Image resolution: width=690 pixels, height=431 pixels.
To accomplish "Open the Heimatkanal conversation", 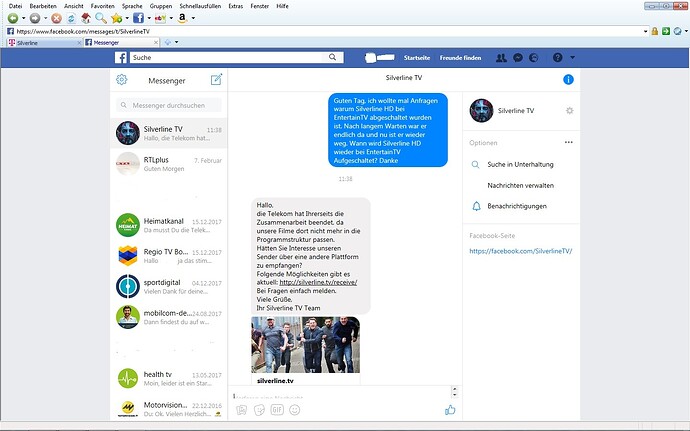I will pyautogui.click(x=169, y=225).
